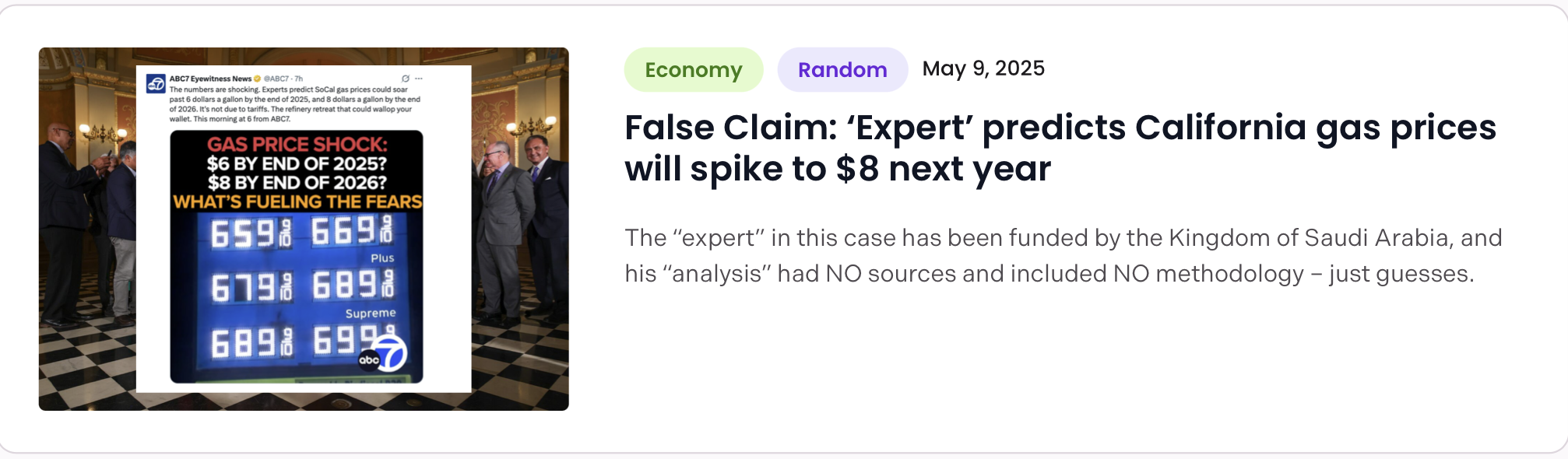The height and width of the screenshot is (459, 1568).
Task: Click the ABC7 Eyewitness News account name
Action: pos(210,79)
